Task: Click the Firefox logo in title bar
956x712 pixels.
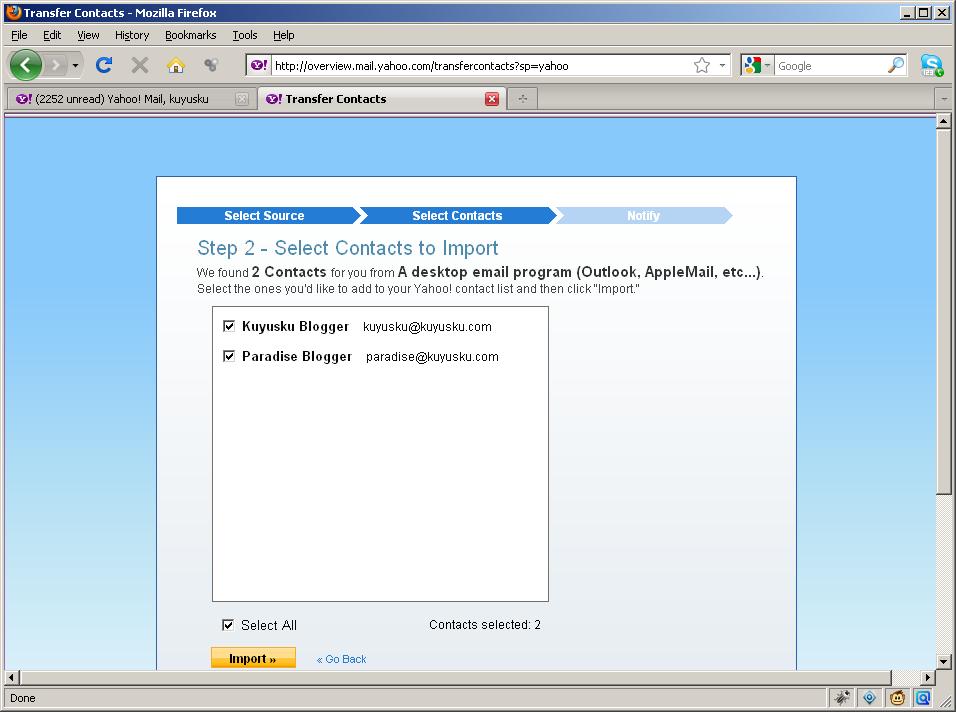Action: (13, 12)
